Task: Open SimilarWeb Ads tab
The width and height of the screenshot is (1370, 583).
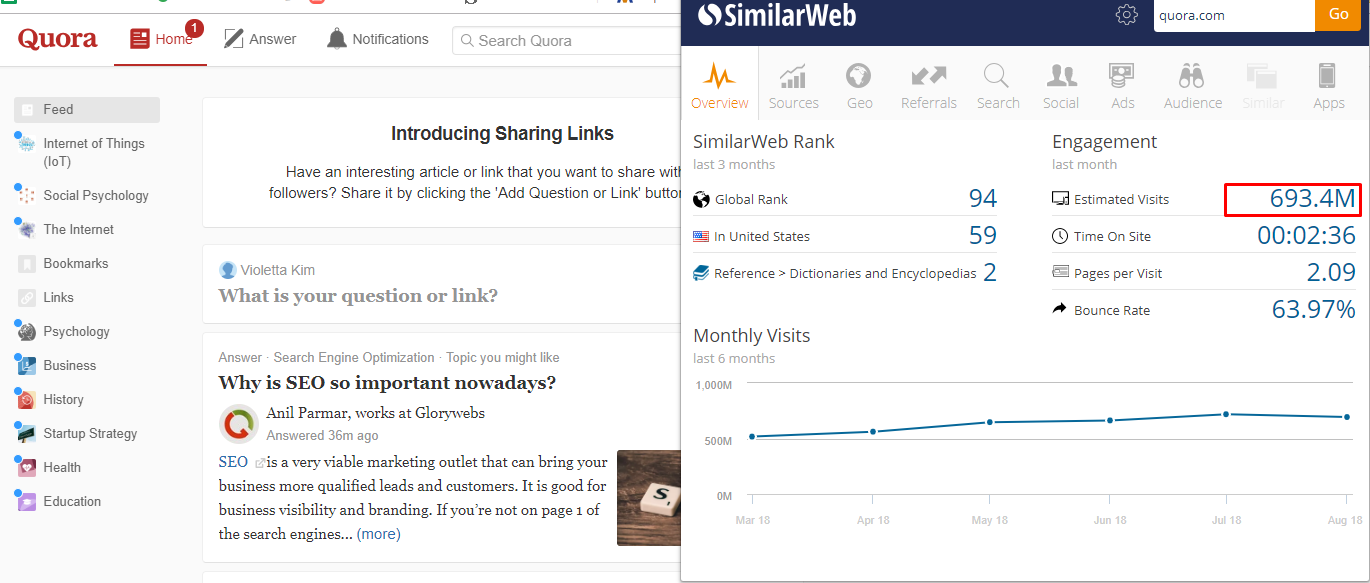Action: (x=1123, y=86)
